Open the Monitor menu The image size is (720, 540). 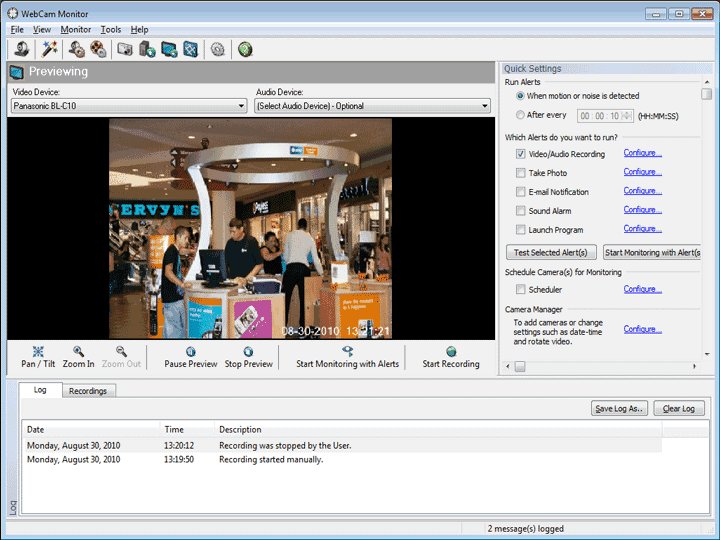tap(75, 30)
